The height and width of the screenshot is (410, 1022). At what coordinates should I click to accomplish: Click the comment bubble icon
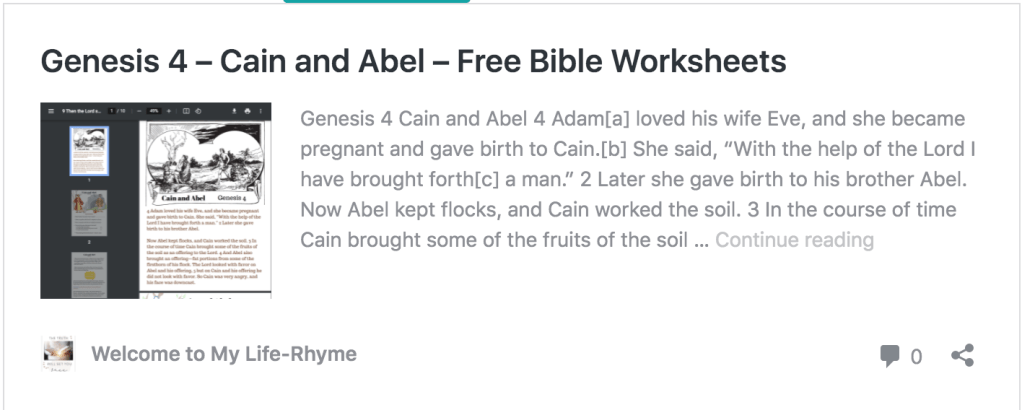point(889,356)
